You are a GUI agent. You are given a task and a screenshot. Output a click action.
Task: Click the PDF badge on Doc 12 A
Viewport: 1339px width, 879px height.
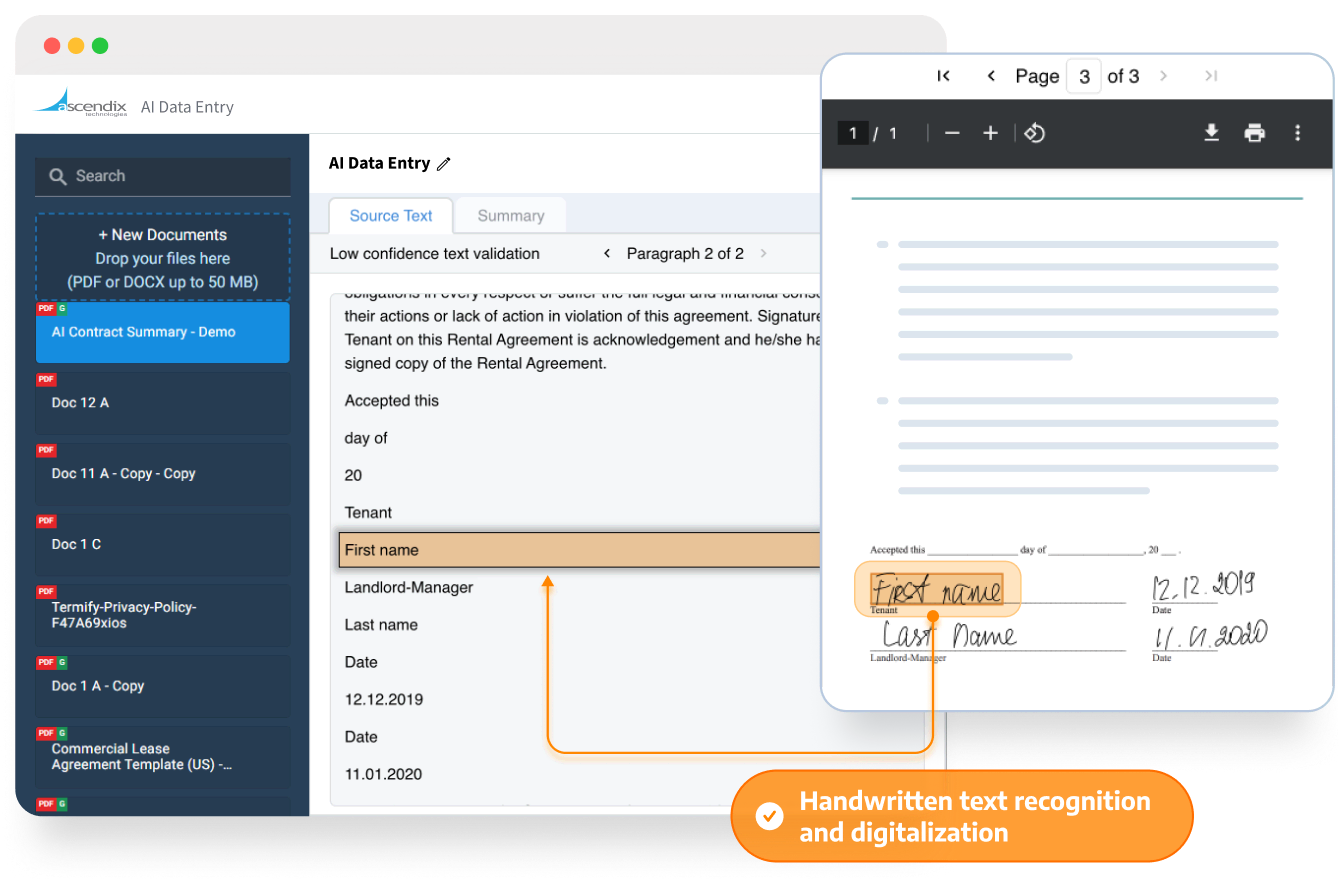tap(46, 380)
